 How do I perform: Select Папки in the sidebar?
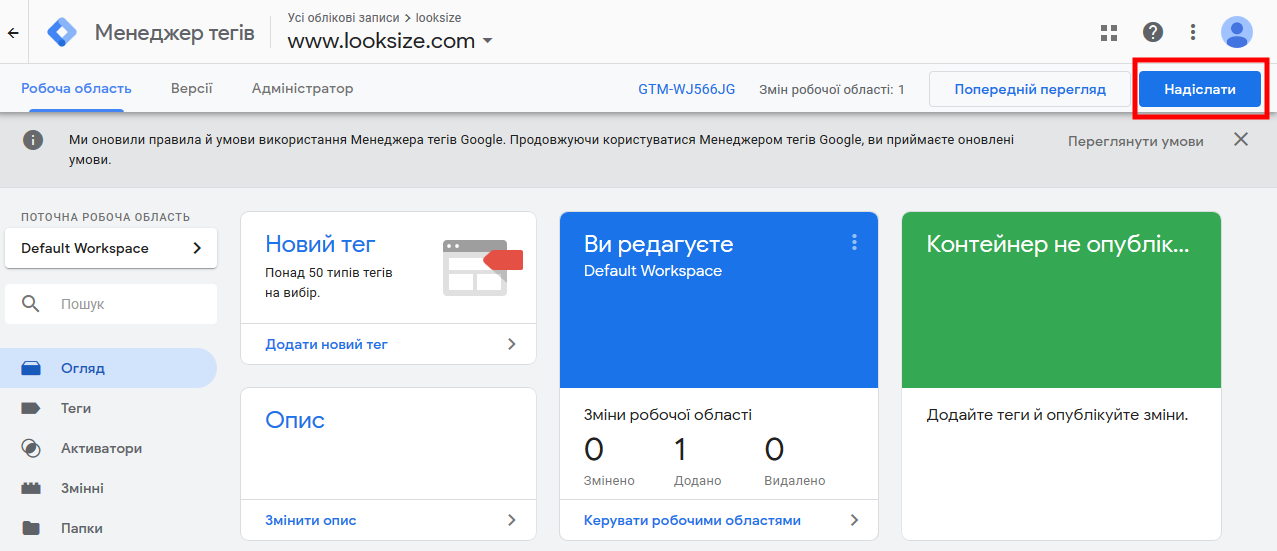[108, 528]
